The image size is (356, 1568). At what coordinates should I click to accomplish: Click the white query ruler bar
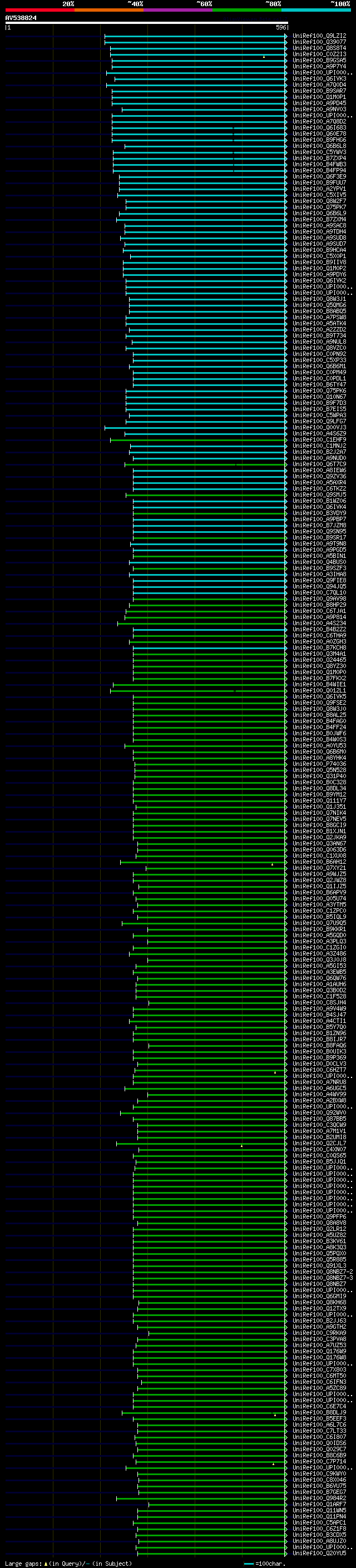147,23
